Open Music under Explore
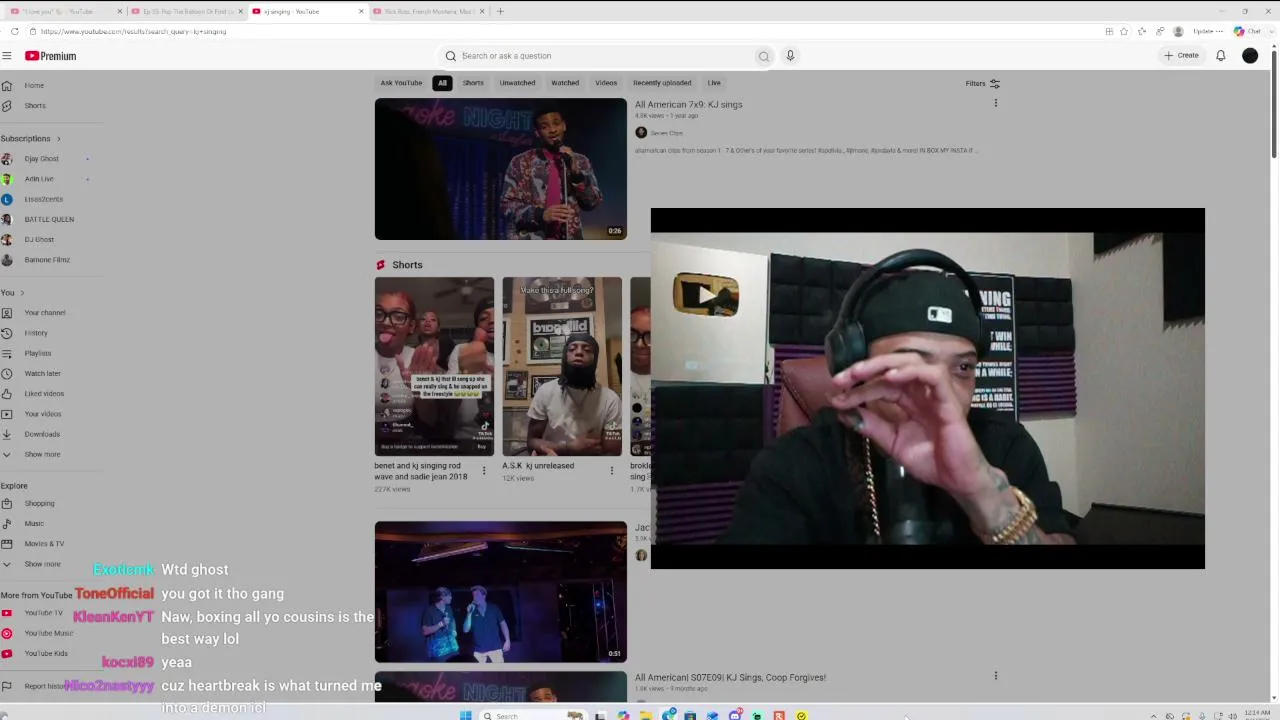The height and width of the screenshot is (720, 1280). [x=34, y=524]
